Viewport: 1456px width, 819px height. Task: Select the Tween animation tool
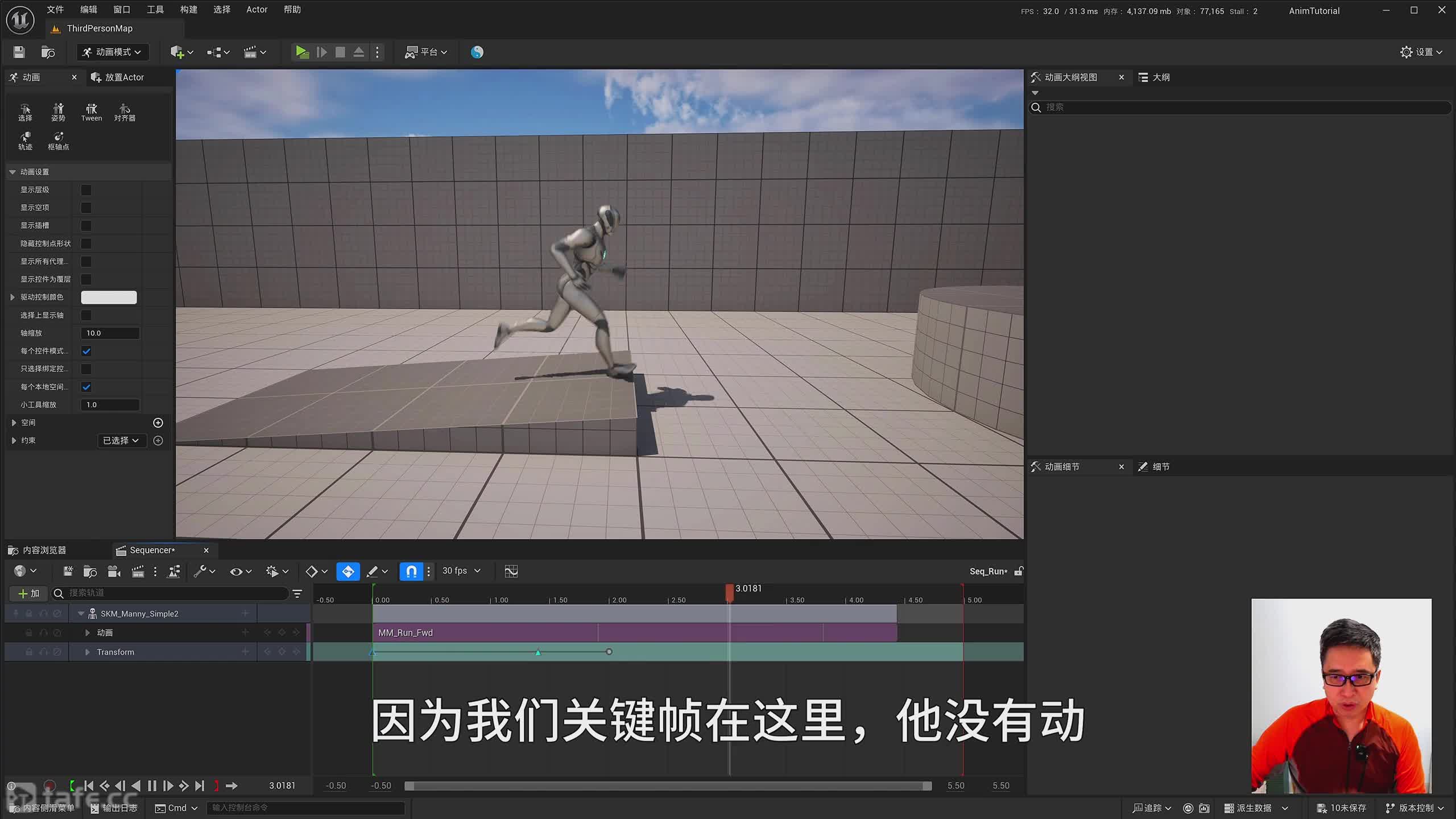[91, 111]
